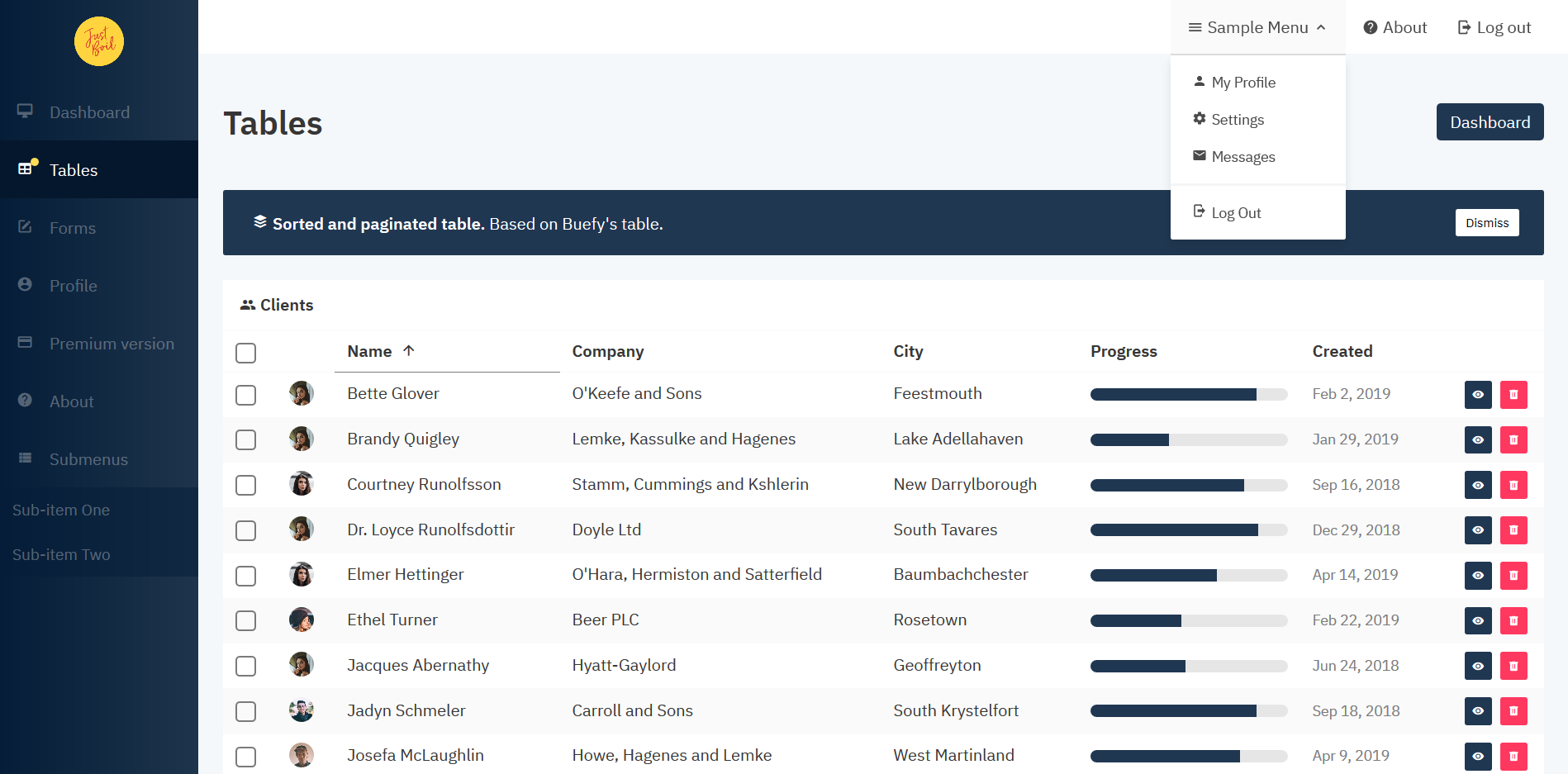This screenshot has height=774, width=1568.
Task: Sort the table by Name column arrow
Action: [x=409, y=351]
